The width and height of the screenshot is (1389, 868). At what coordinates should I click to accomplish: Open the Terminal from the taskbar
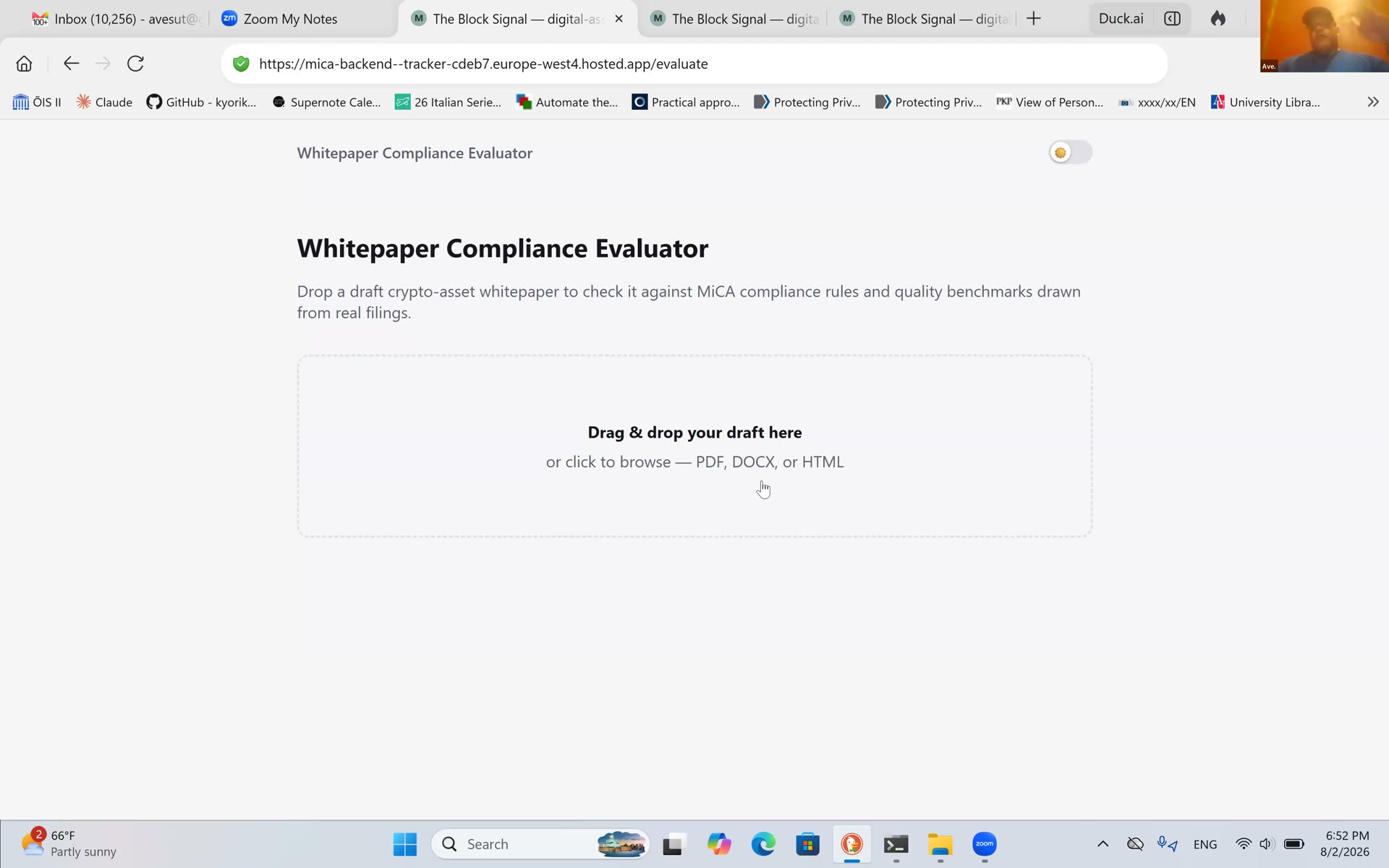coord(896,844)
